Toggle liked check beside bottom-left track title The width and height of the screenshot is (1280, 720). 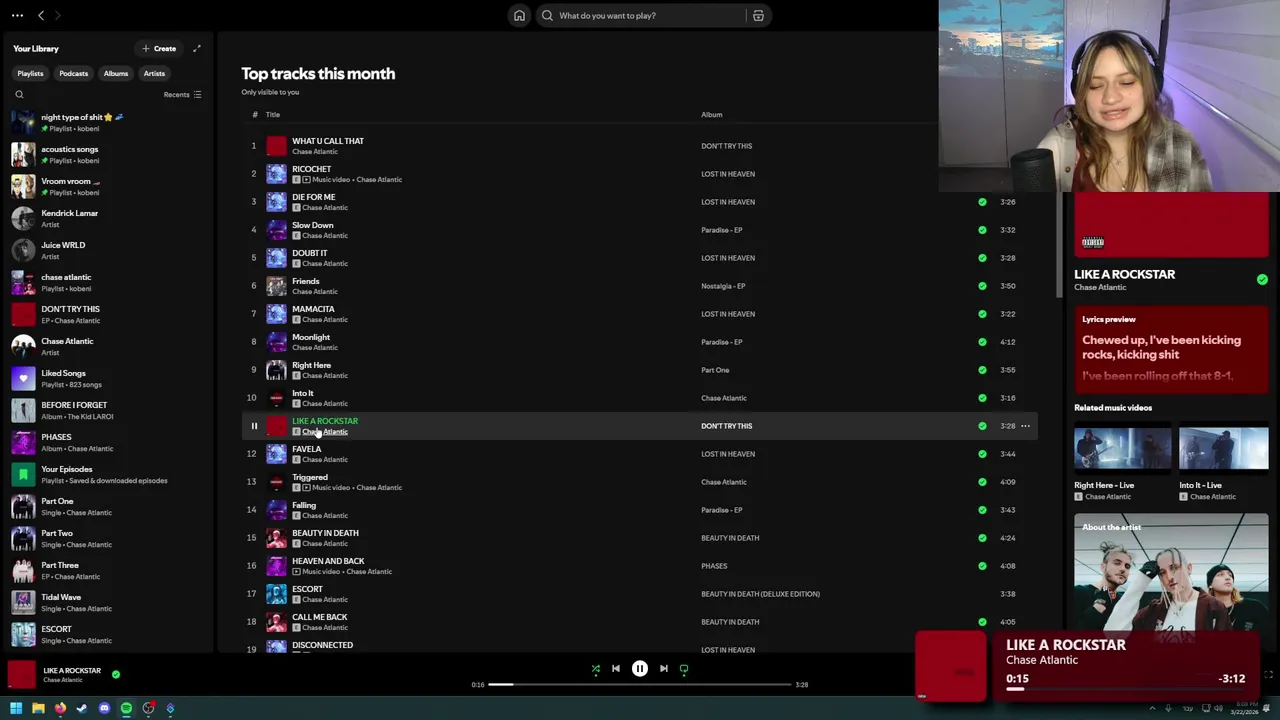tap(116, 674)
